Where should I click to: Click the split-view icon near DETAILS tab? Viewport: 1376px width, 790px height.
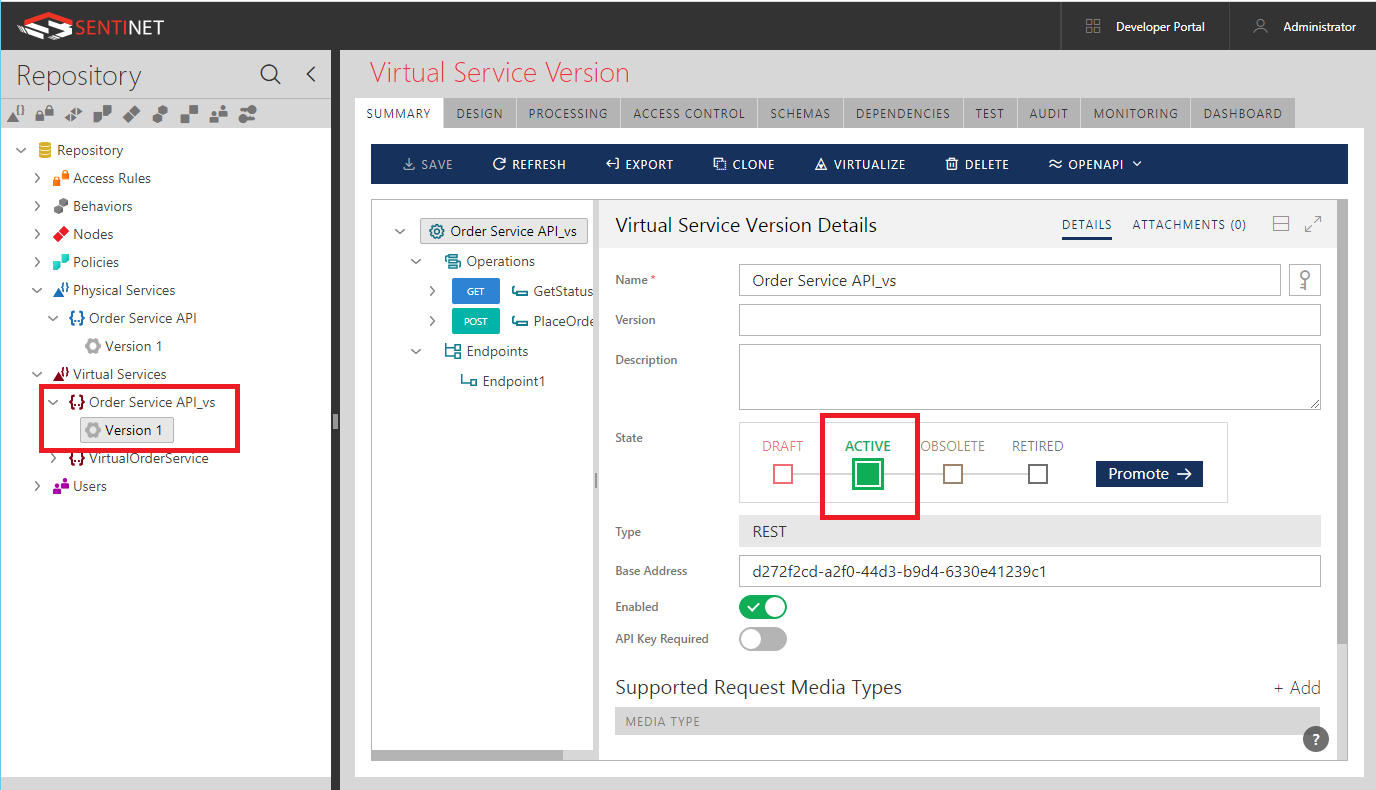point(1281,223)
